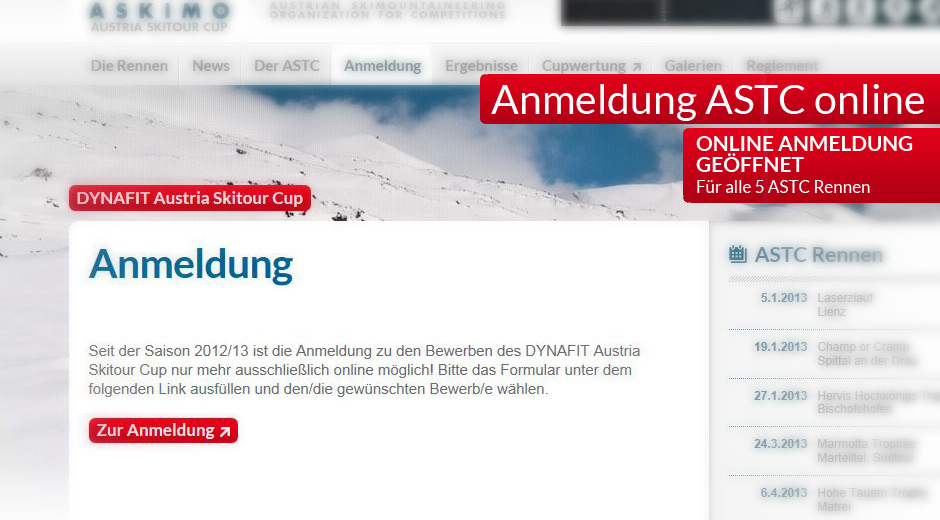Click the Online Anmeldung geöffnet banner
The height and width of the screenshot is (520, 940).
point(811,166)
